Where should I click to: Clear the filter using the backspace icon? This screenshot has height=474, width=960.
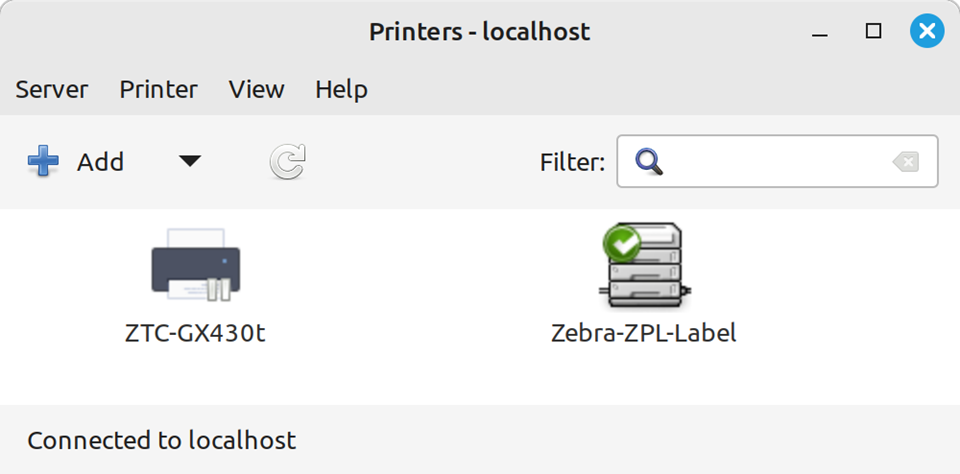(905, 162)
